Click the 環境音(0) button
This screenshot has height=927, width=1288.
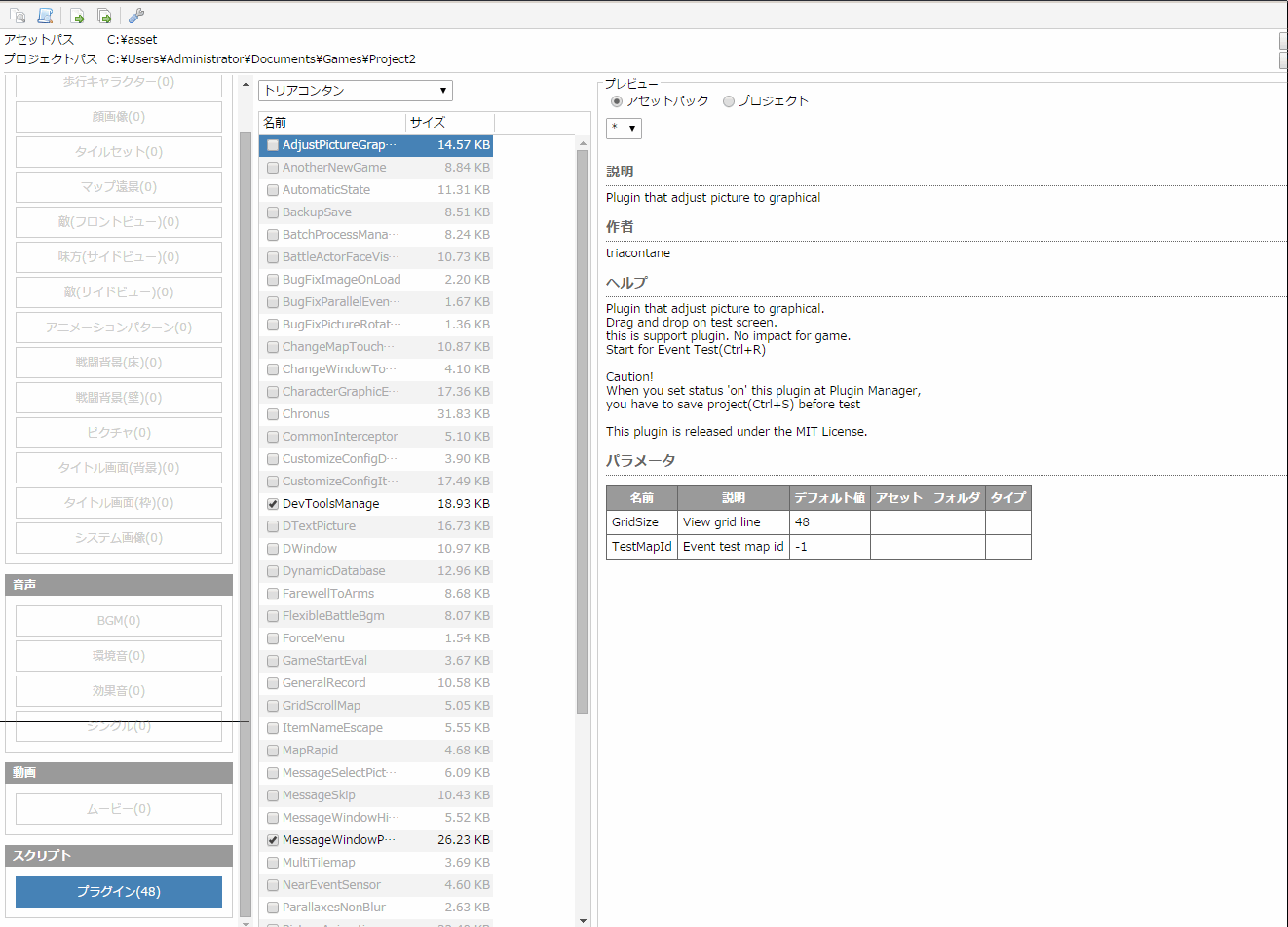coord(119,656)
